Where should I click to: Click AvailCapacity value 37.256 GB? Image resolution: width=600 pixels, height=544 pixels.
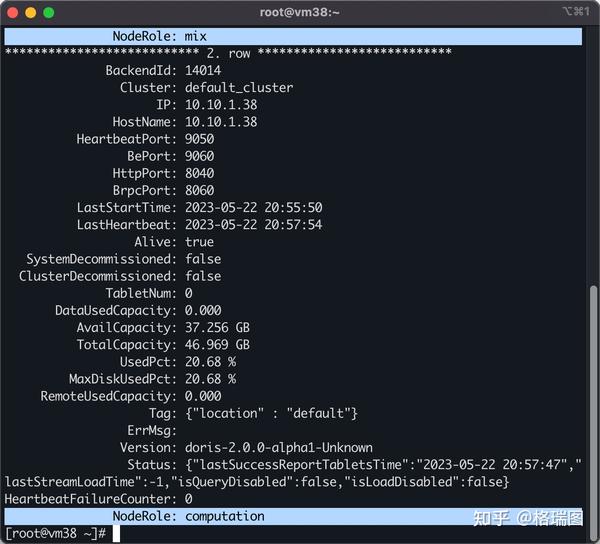217,327
